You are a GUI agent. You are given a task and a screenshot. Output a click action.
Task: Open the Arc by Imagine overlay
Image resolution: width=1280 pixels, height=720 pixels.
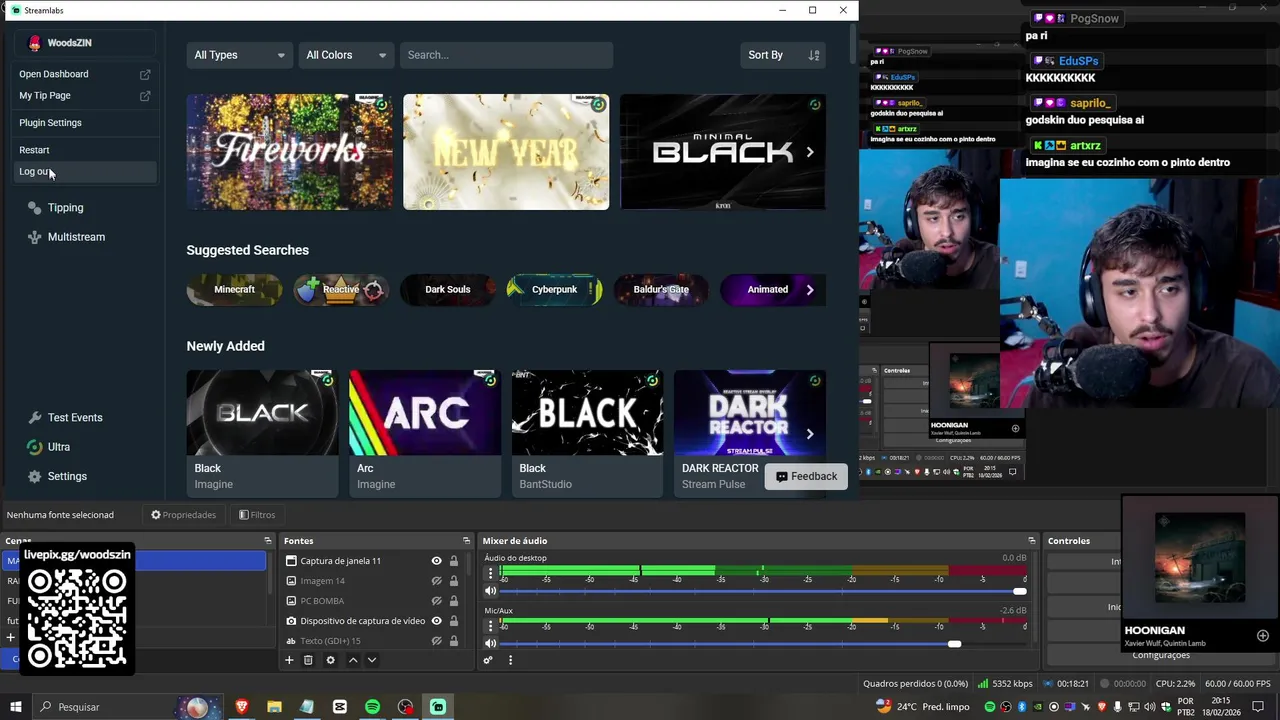pos(425,434)
